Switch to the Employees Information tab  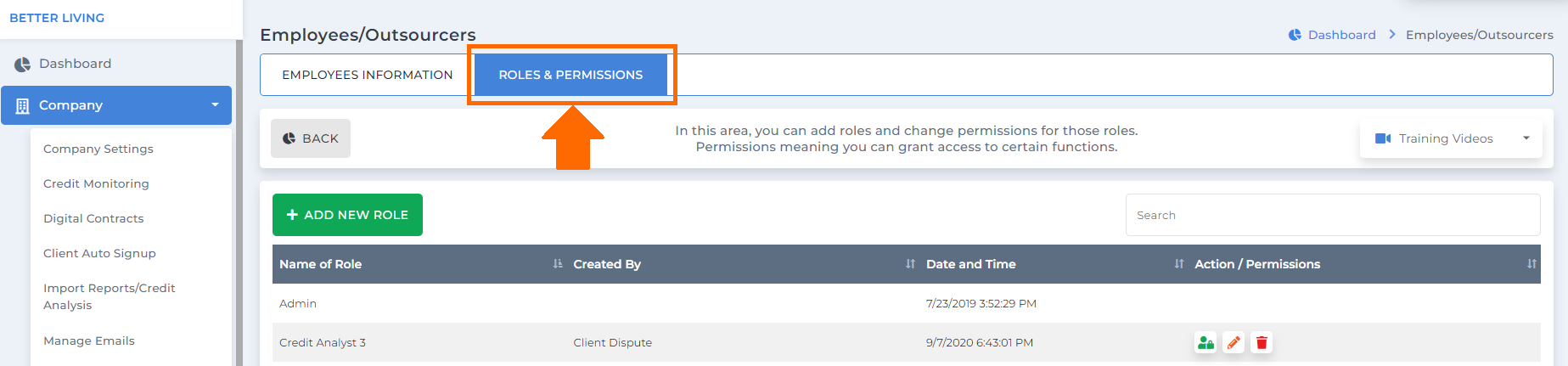click(x=368, y=75)
